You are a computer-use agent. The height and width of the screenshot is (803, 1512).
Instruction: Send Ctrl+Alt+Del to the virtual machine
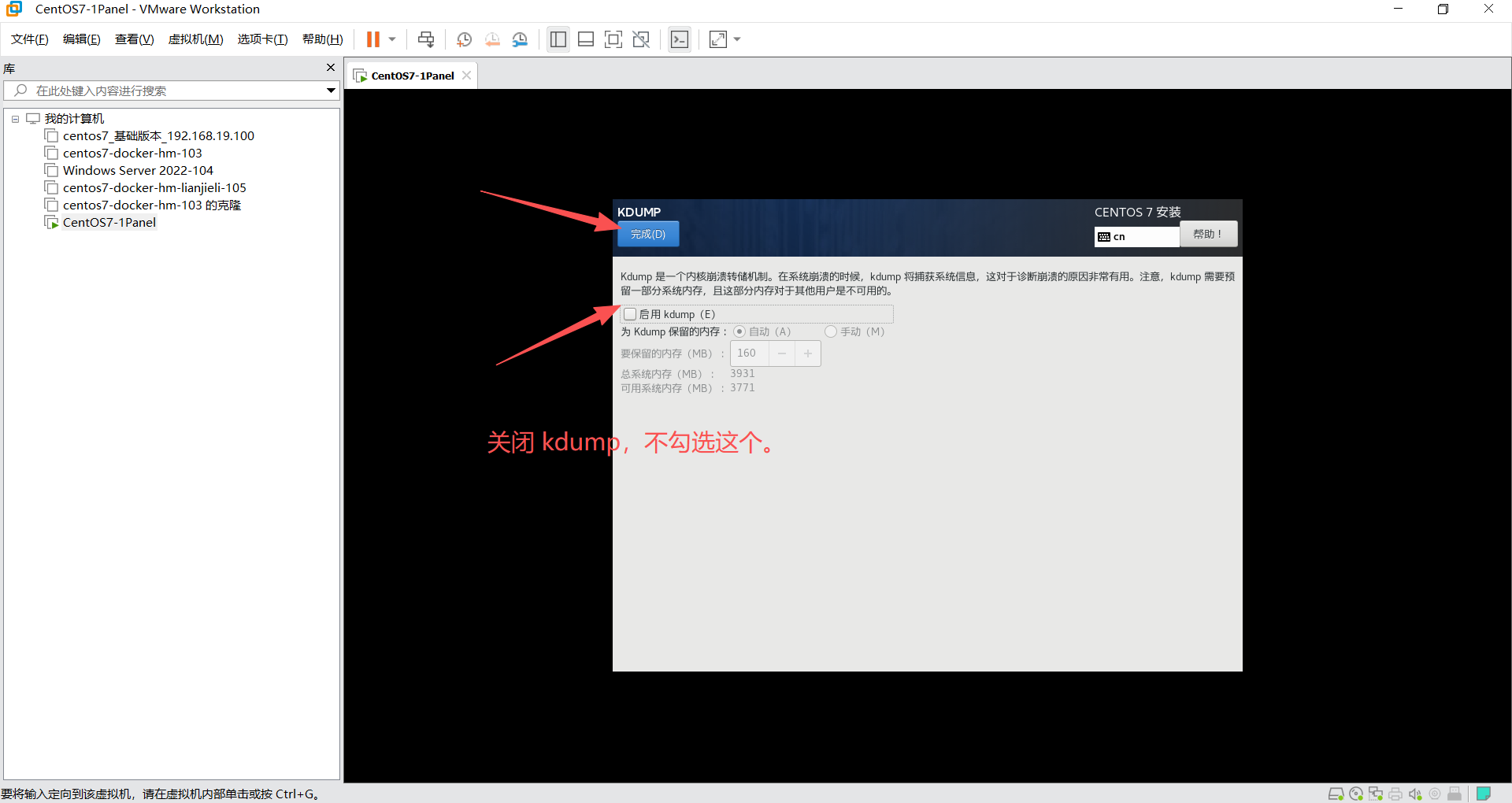tap(426, 39)
